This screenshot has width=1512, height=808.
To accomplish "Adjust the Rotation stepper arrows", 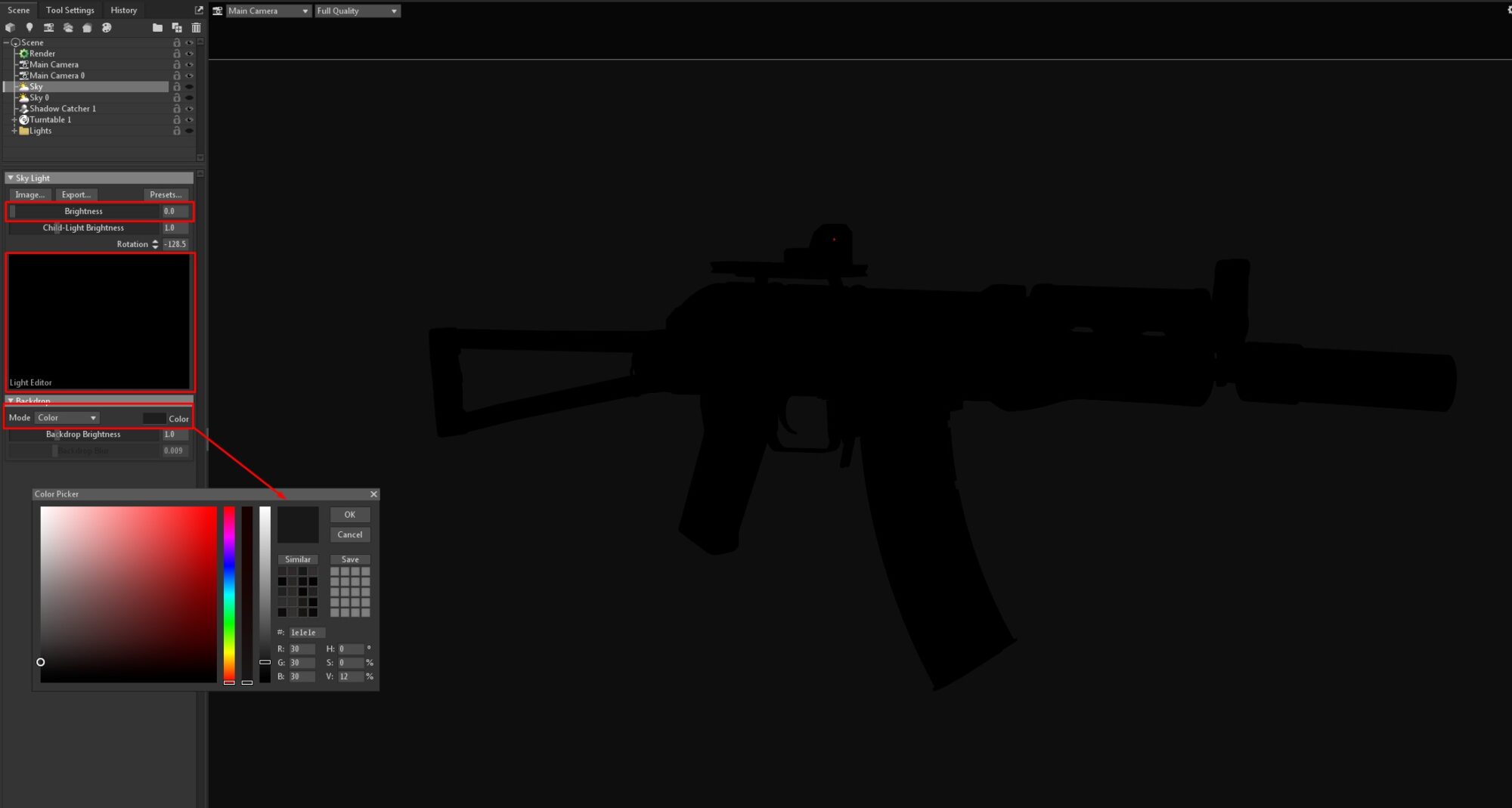I will (155, 244).
